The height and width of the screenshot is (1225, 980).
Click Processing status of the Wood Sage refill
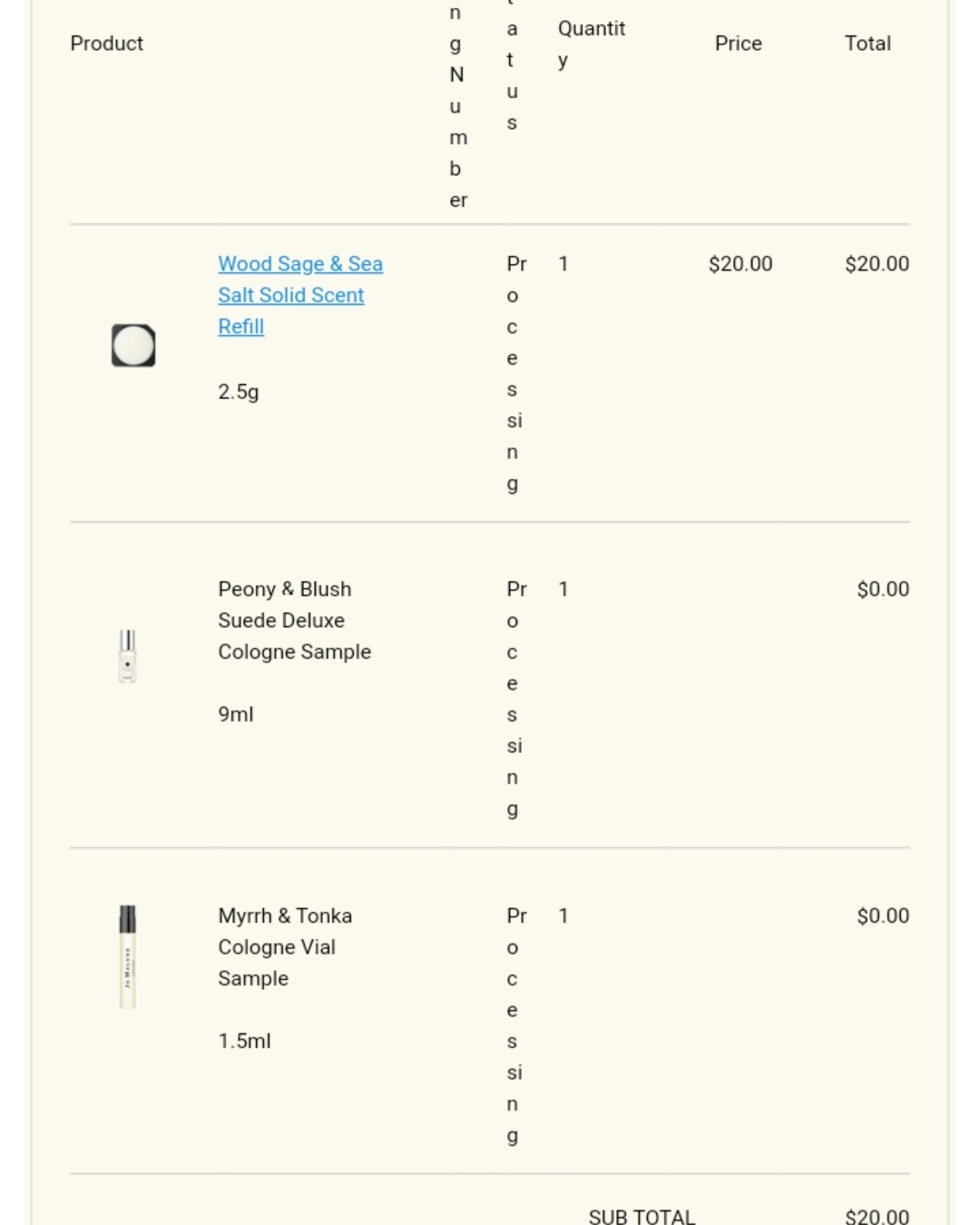[x=516, y=373]
